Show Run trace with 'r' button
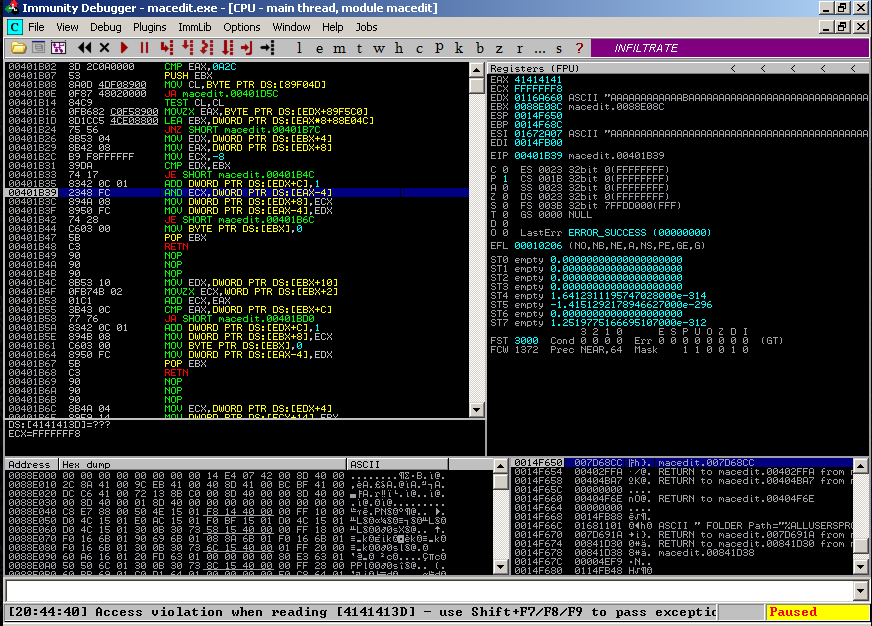The image size is (872, 626). (x=519, y=48)
